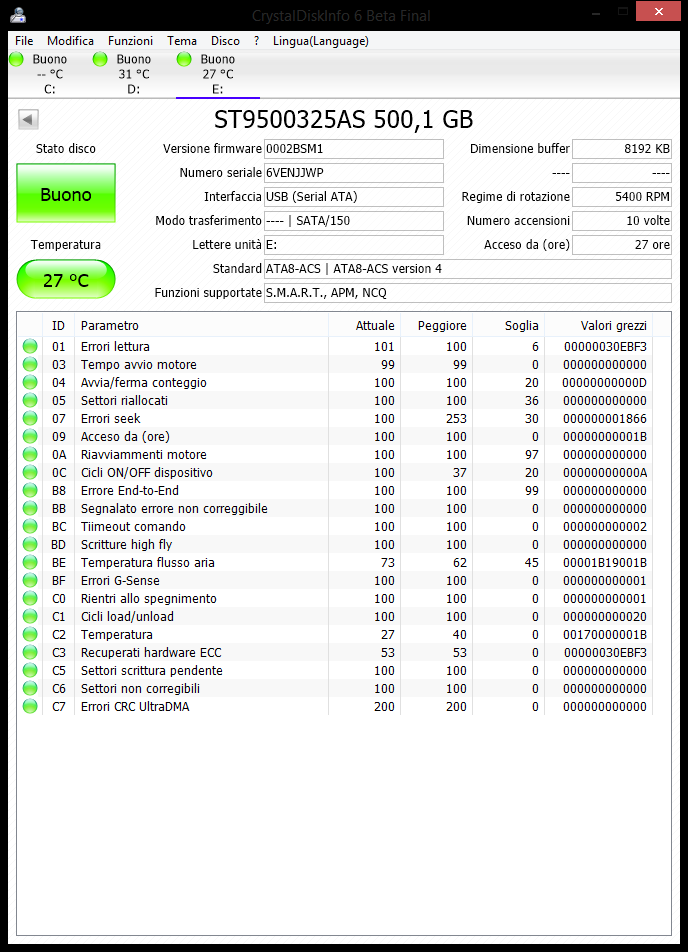The height and width of the screenshot is (952, 688).
Task: Click the ST9500325AS 500,1 GB disk title
Action: [x=343, y=119]
